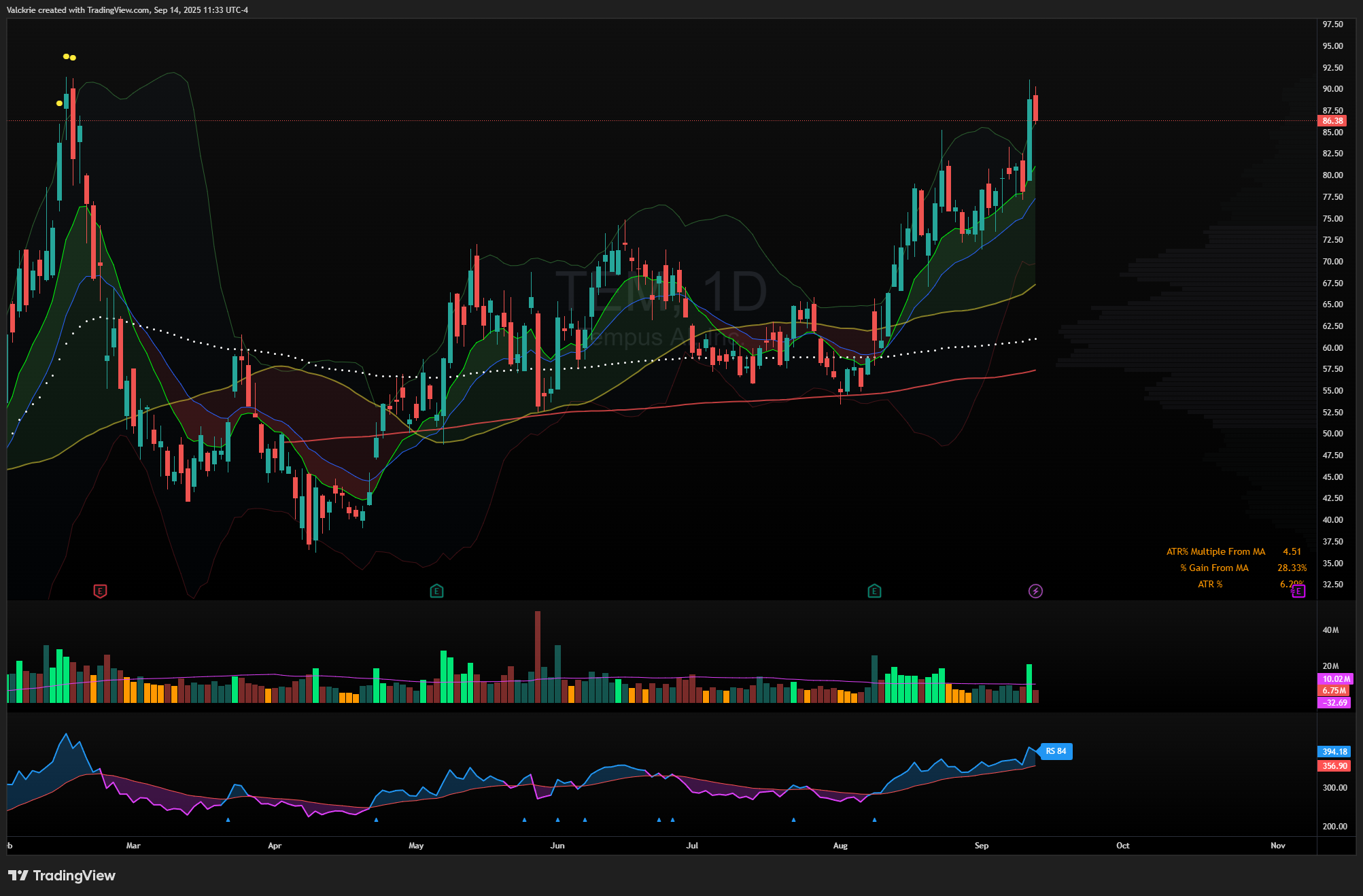This screenshot has height=896, width=1363.
Task: Click the Nov label on time axis
Action: coord(1277,846)
